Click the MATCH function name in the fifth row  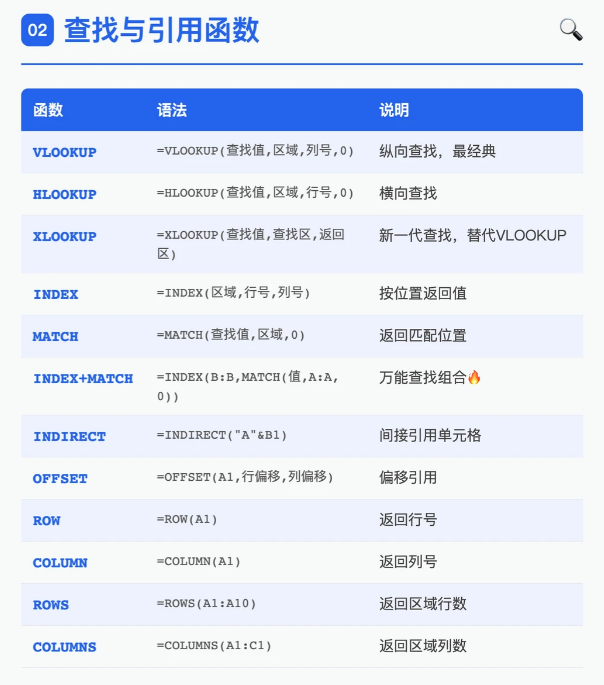[x=55, y=336]
